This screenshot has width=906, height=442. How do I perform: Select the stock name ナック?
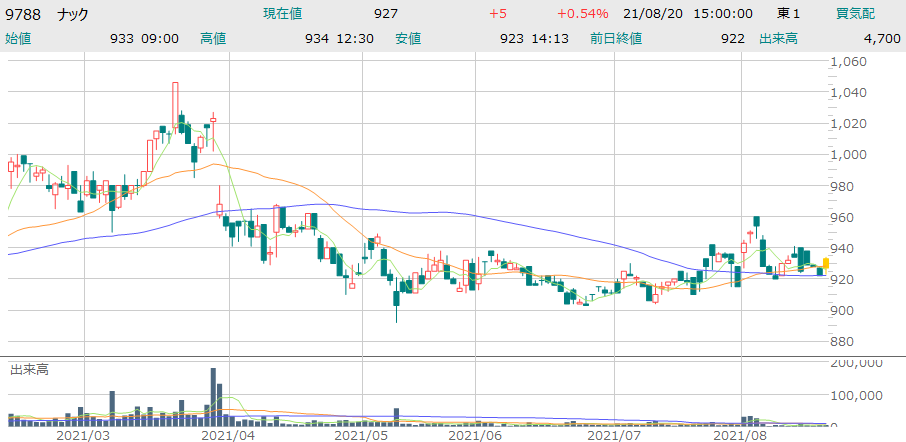point(74,14)
